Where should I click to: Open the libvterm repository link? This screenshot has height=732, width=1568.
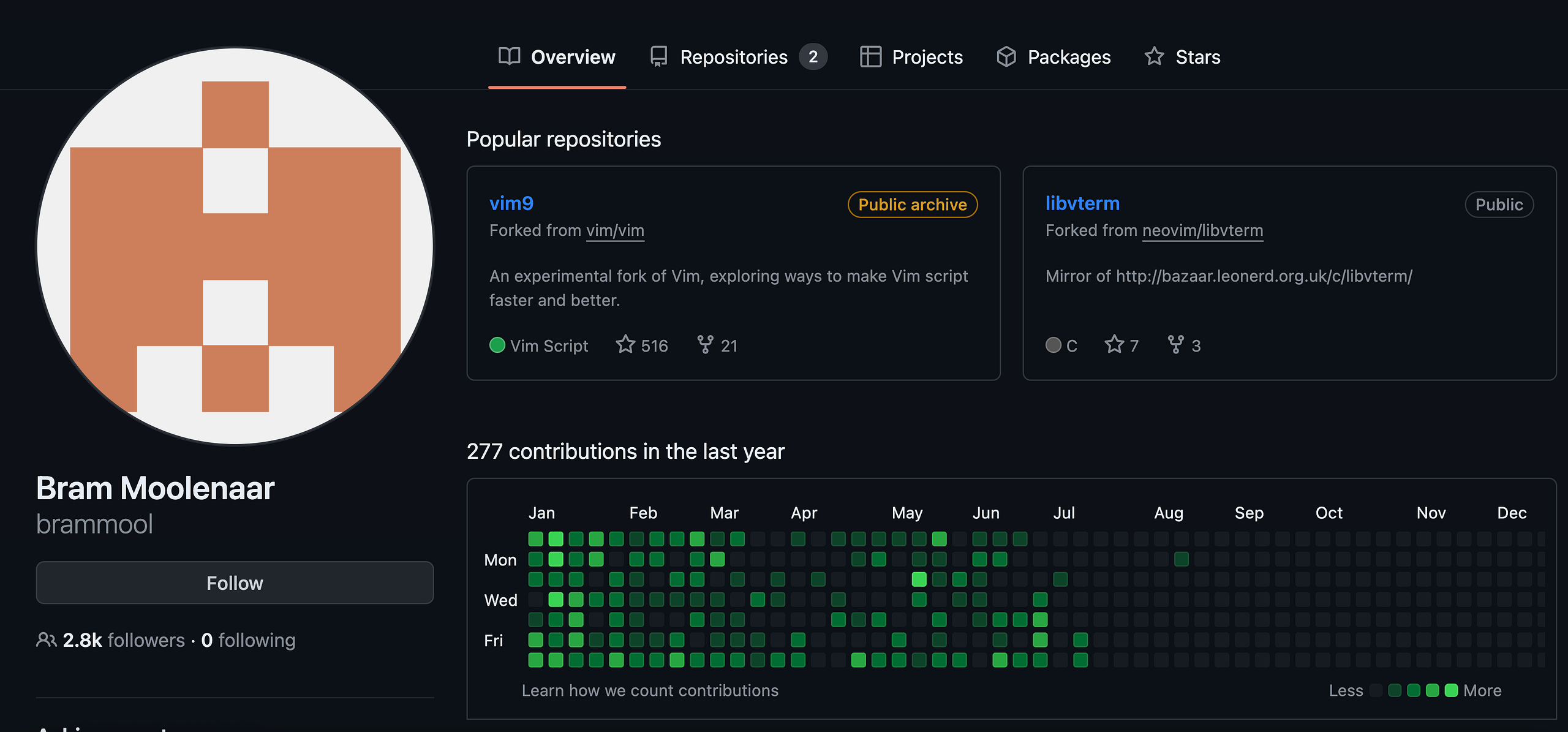[x=1082, y=203]
